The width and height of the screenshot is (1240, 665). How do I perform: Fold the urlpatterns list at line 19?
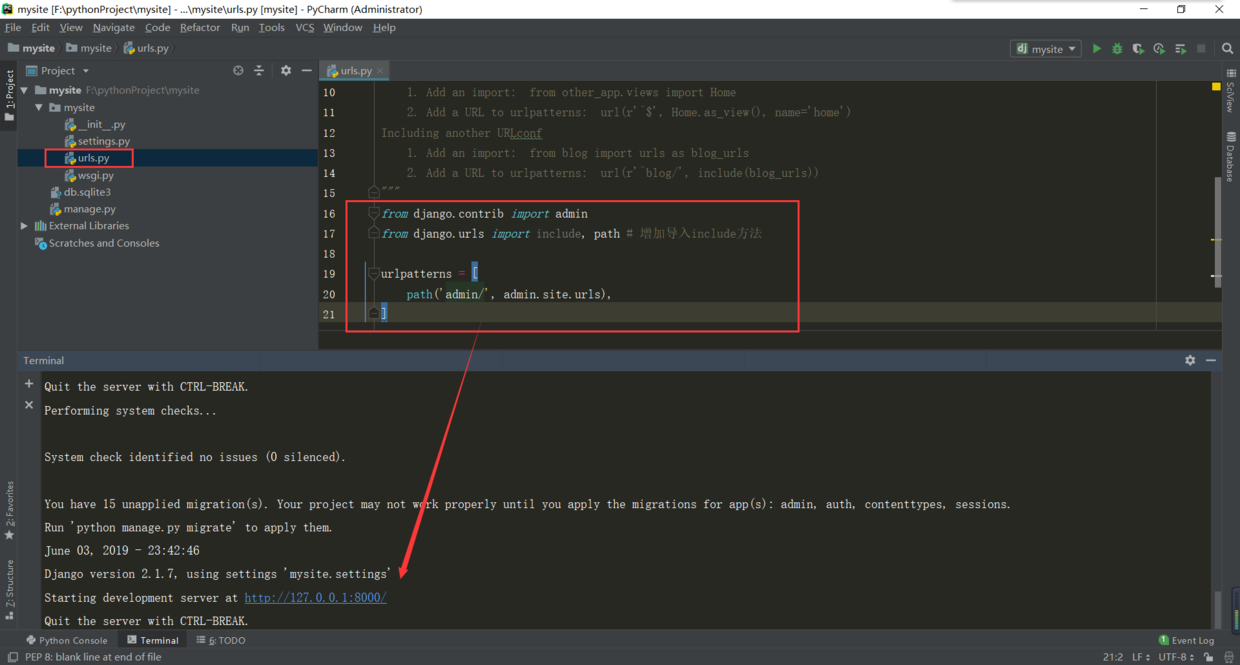coord(373,273)
